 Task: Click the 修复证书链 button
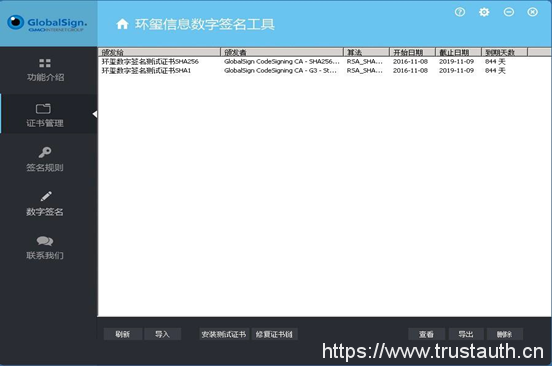pos(274,334)
